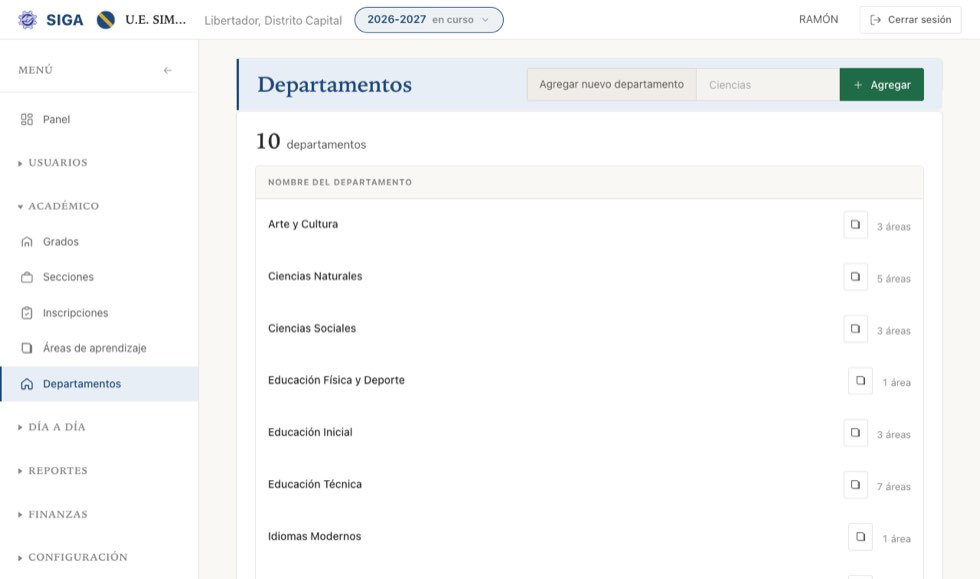Collapse the ACADÉMICO menu section

coord(59,206)
